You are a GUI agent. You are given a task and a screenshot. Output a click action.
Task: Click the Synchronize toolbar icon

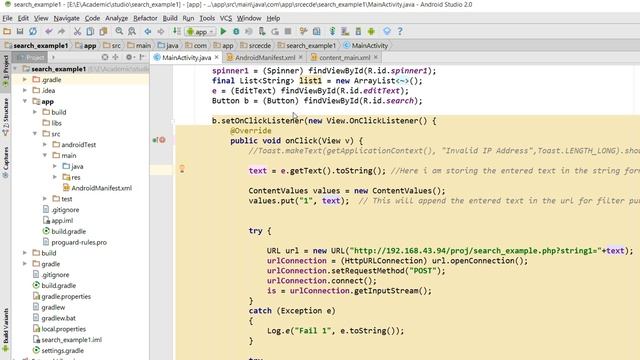[x=33, y=31]
